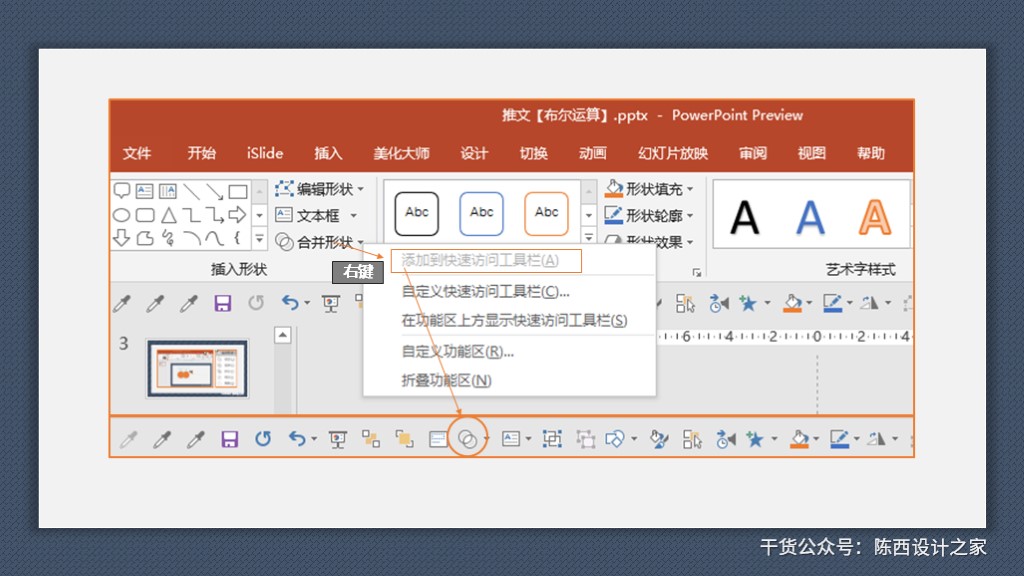The width and height of the screenshot is (1024, 576).
Task: Pick the rounded rectangle shape
Action: 145,215
